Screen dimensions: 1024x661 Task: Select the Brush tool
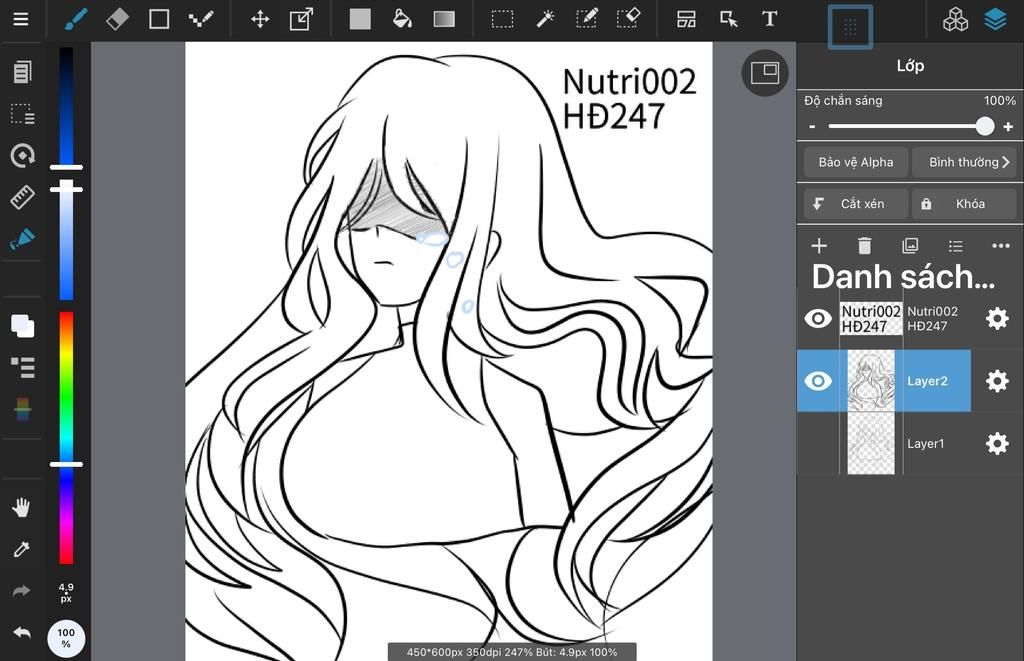click(76, 19)
